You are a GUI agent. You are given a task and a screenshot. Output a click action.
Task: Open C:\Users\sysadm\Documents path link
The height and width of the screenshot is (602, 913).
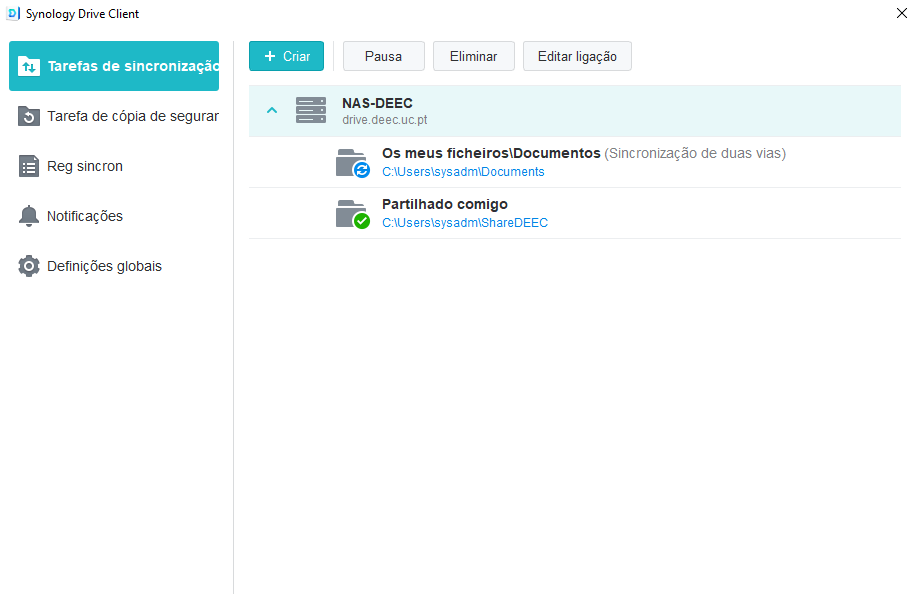[463, 172]
